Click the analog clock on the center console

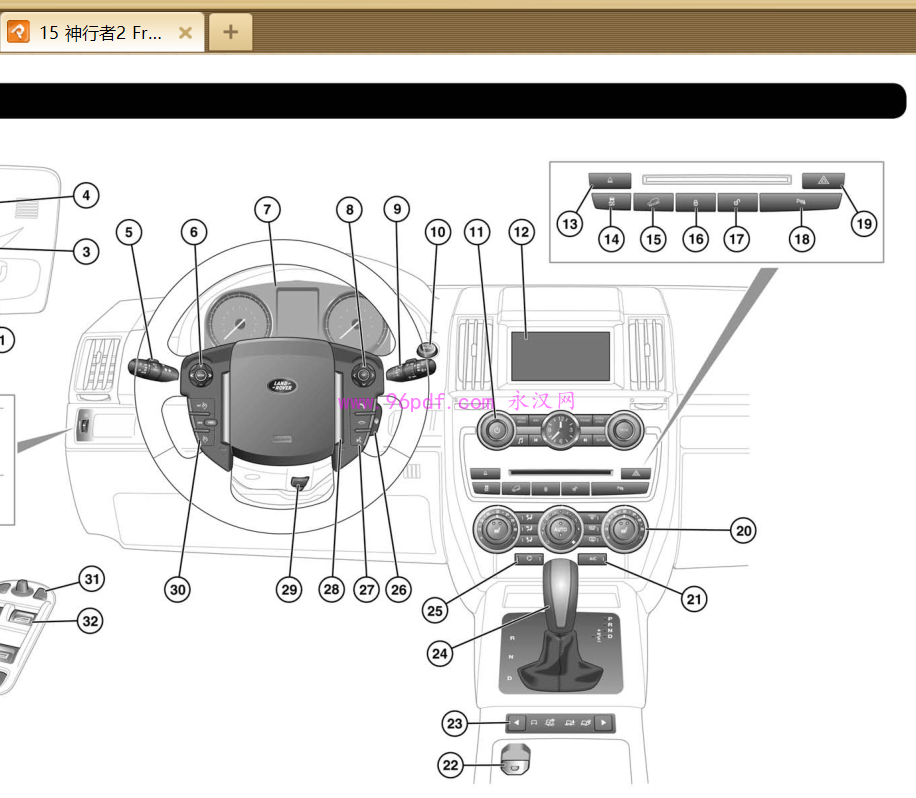click(x=560, y=432)
